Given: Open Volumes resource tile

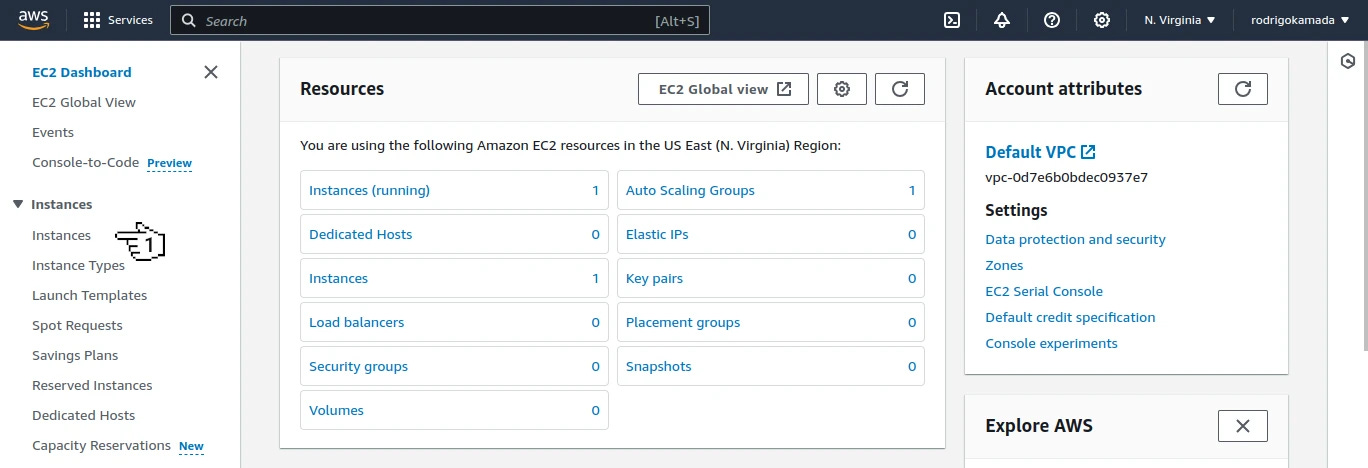Looking at the screenshot, I should (454, 410).
